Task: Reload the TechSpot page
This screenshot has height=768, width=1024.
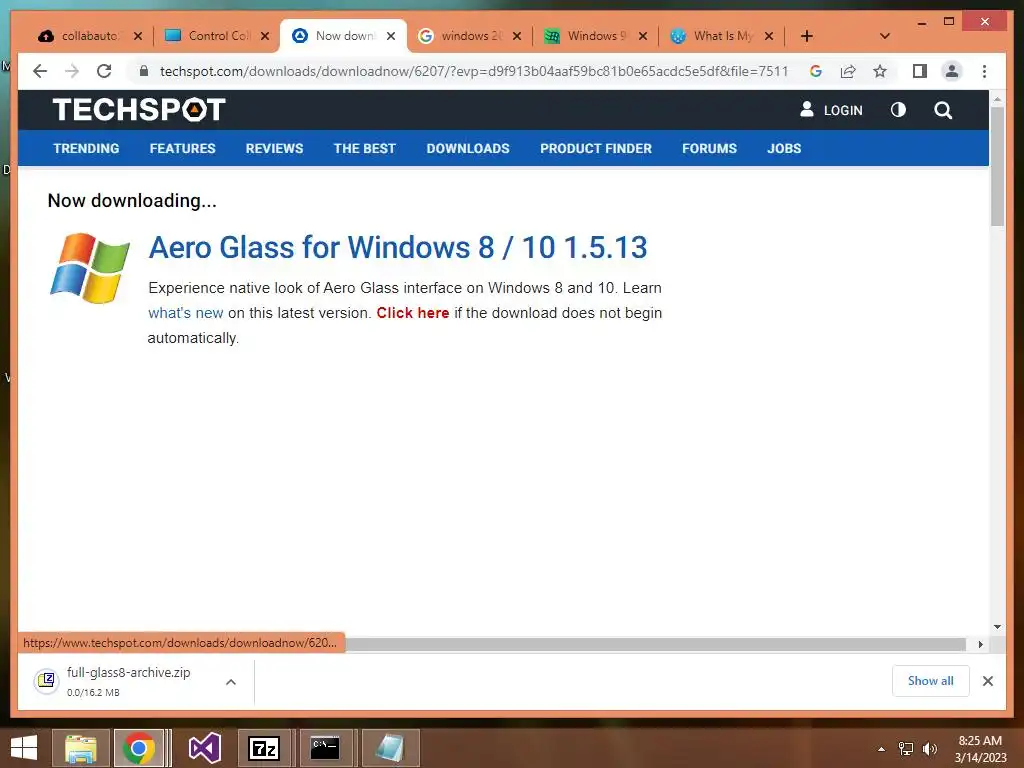Action: pos(104,71)
